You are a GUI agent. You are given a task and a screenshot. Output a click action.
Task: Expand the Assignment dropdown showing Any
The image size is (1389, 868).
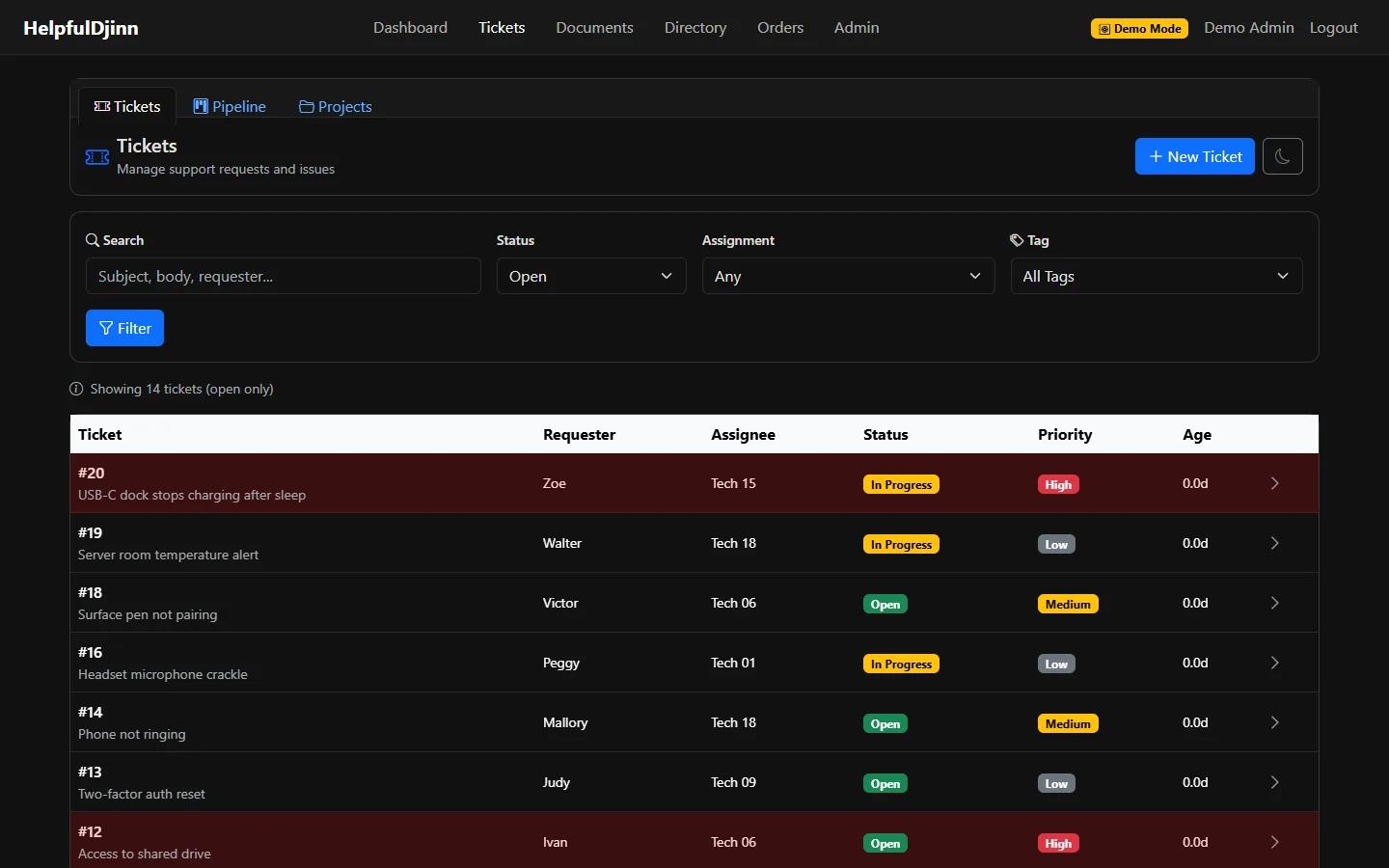coord(848,276)
